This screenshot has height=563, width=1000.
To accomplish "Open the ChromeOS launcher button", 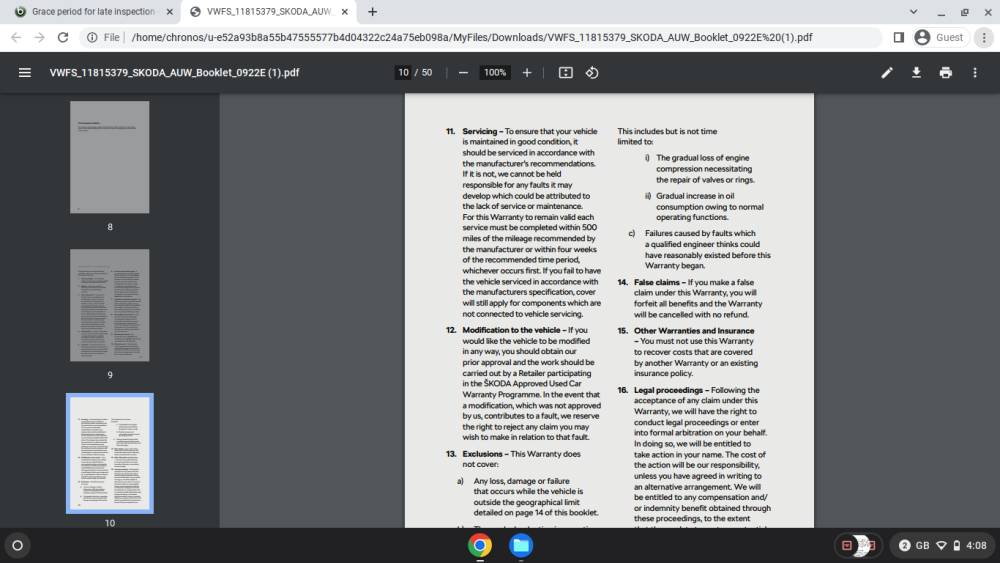I will pos(18,545).
